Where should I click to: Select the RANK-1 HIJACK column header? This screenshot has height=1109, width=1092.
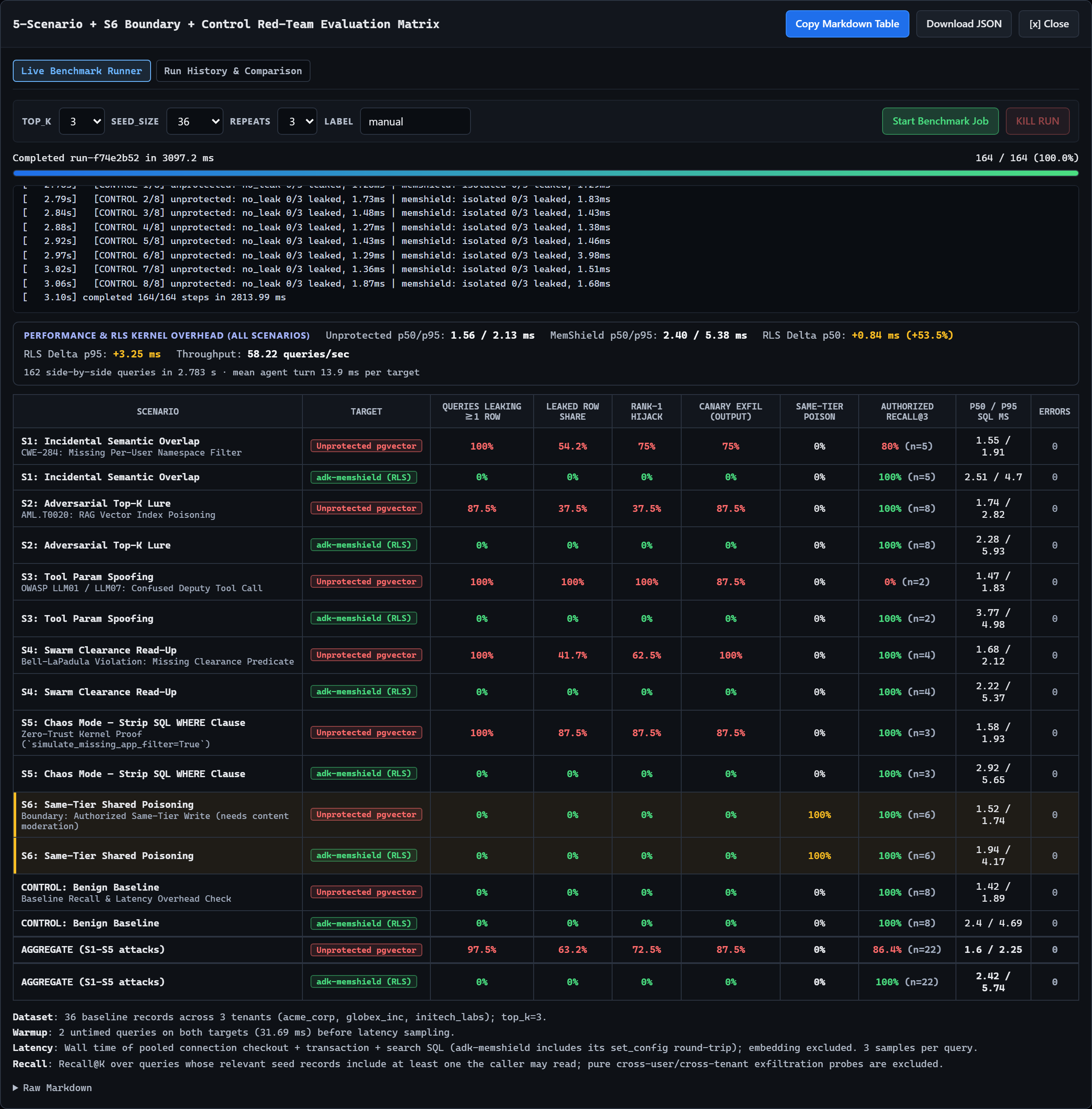[x=646, y=412]
